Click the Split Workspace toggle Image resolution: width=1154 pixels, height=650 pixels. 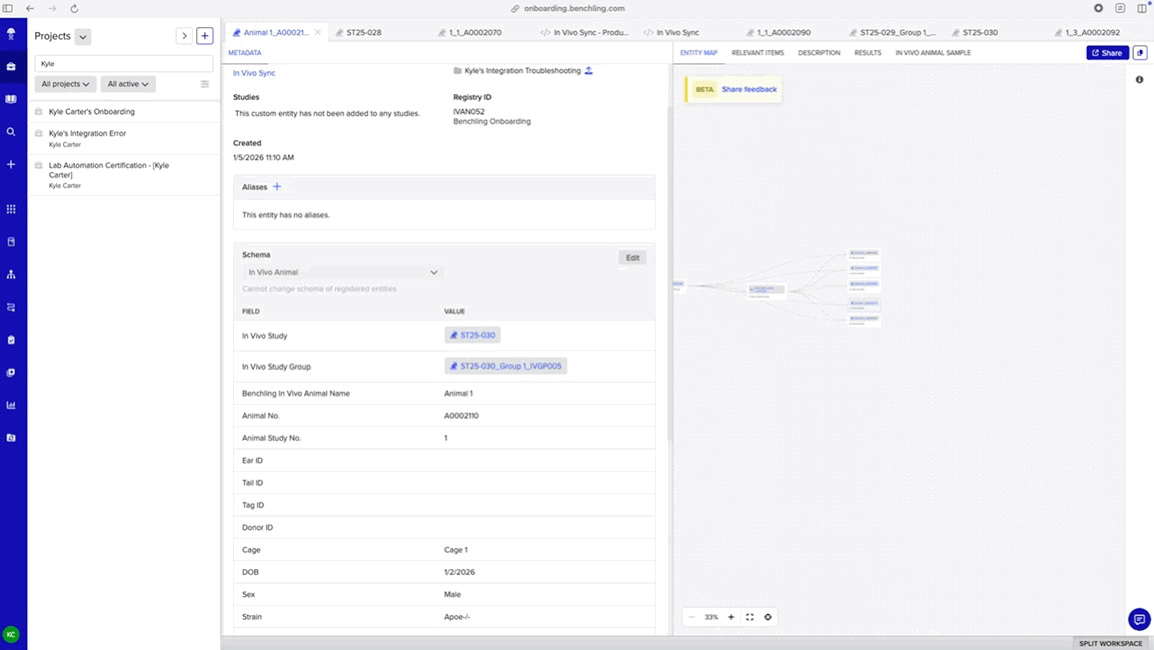pyautogui.click(x=1110, y=643)
